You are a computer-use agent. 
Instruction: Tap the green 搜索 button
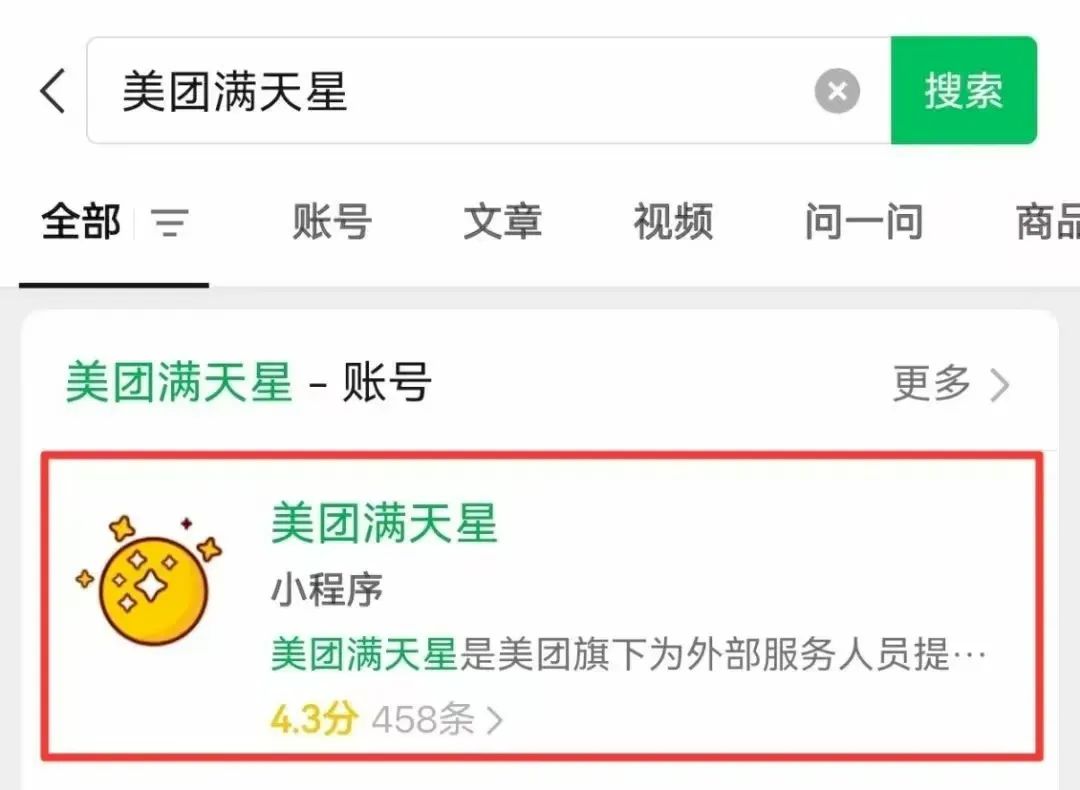pos(963,90)
